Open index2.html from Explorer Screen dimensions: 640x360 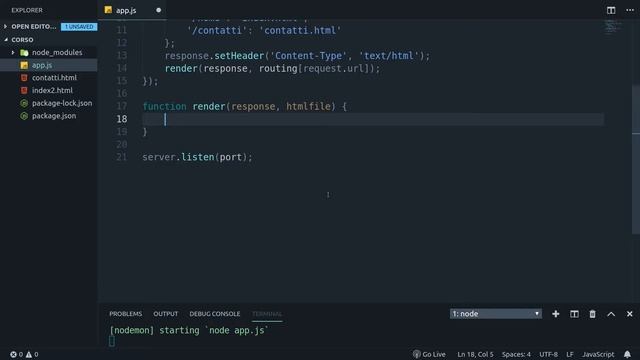tap(52, 90)
